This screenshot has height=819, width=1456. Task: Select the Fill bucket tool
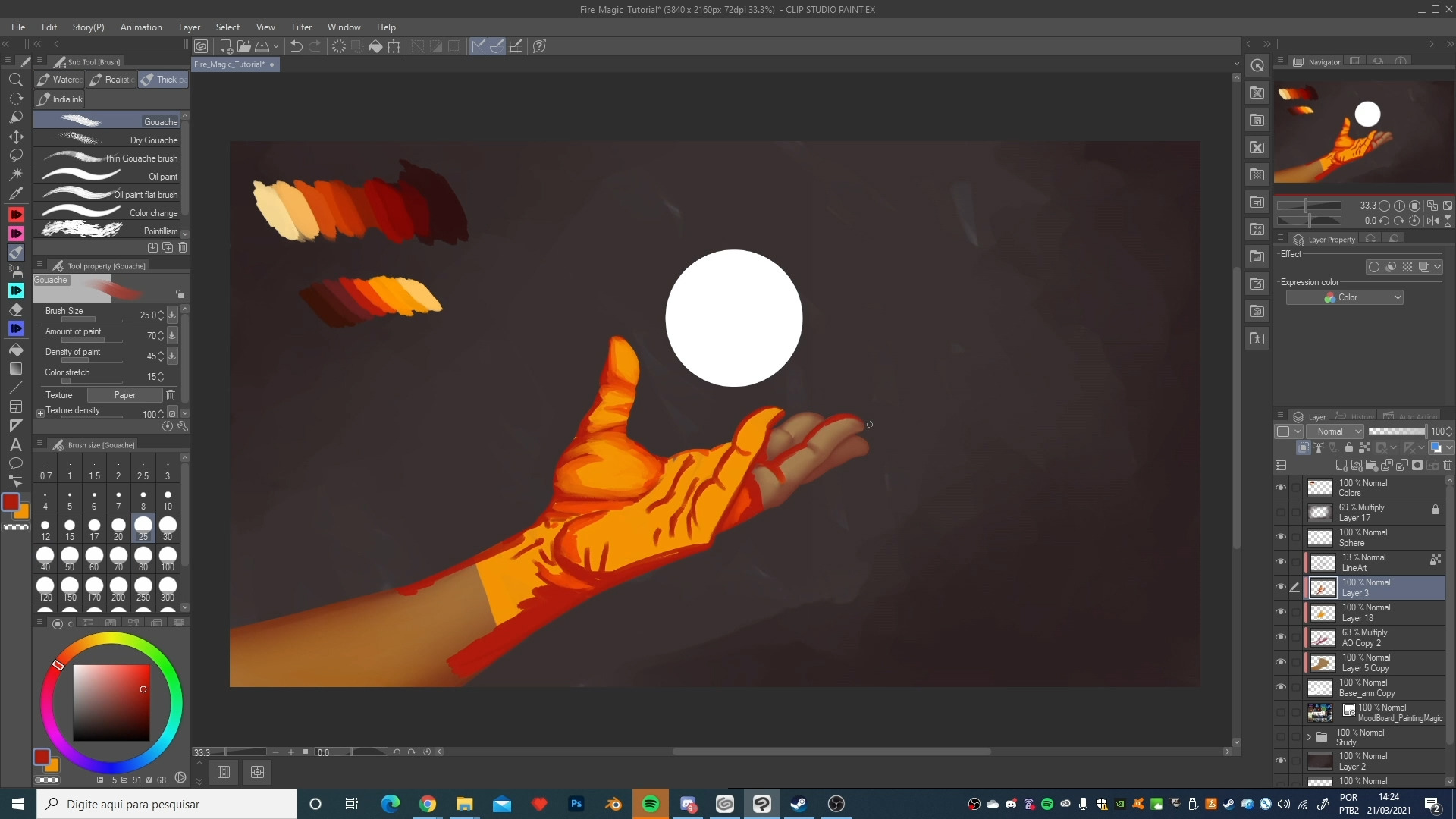tap(16, 350)
